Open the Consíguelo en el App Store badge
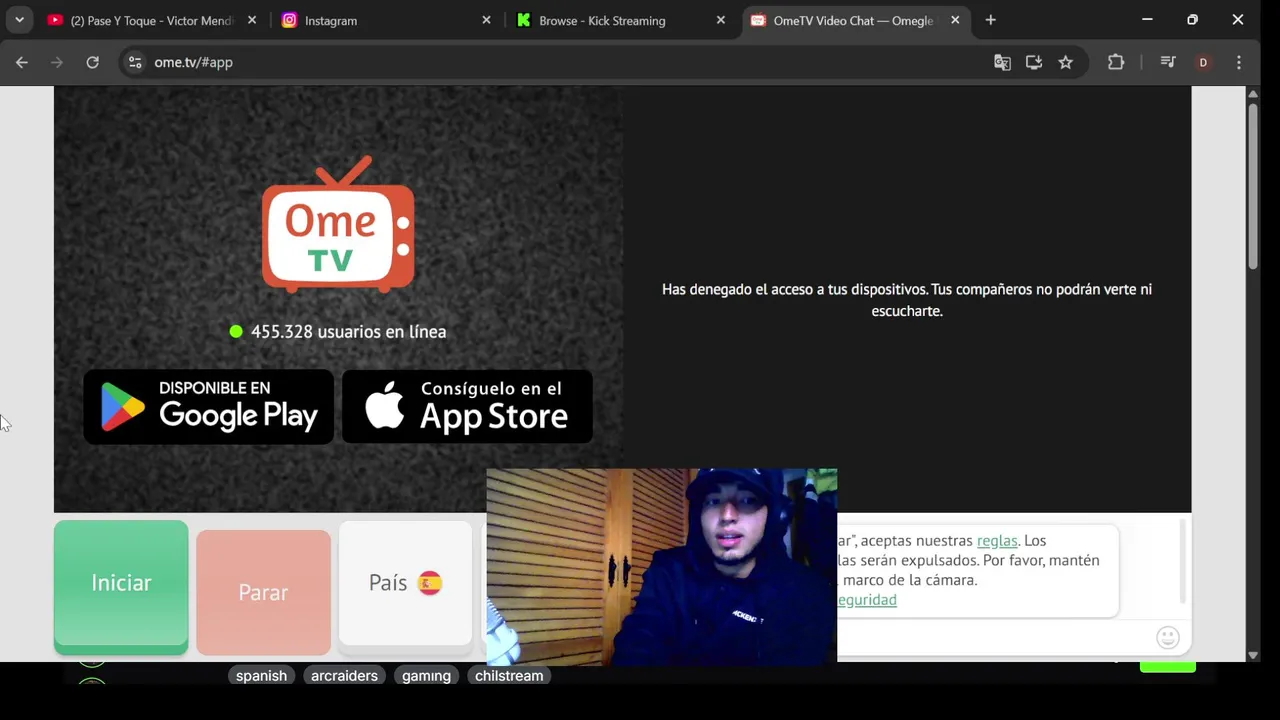Viewport: 1280px width, 720px height. tap(467, 406)
